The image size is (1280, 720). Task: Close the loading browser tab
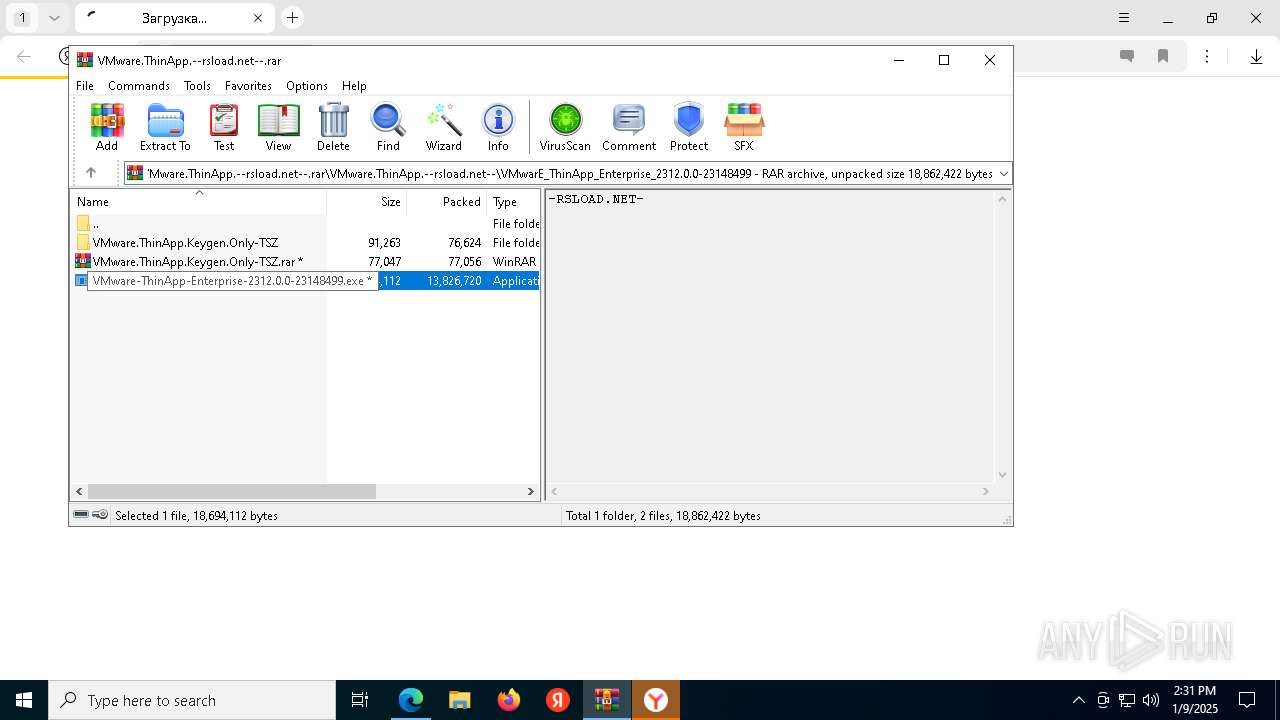click(258, 18)
